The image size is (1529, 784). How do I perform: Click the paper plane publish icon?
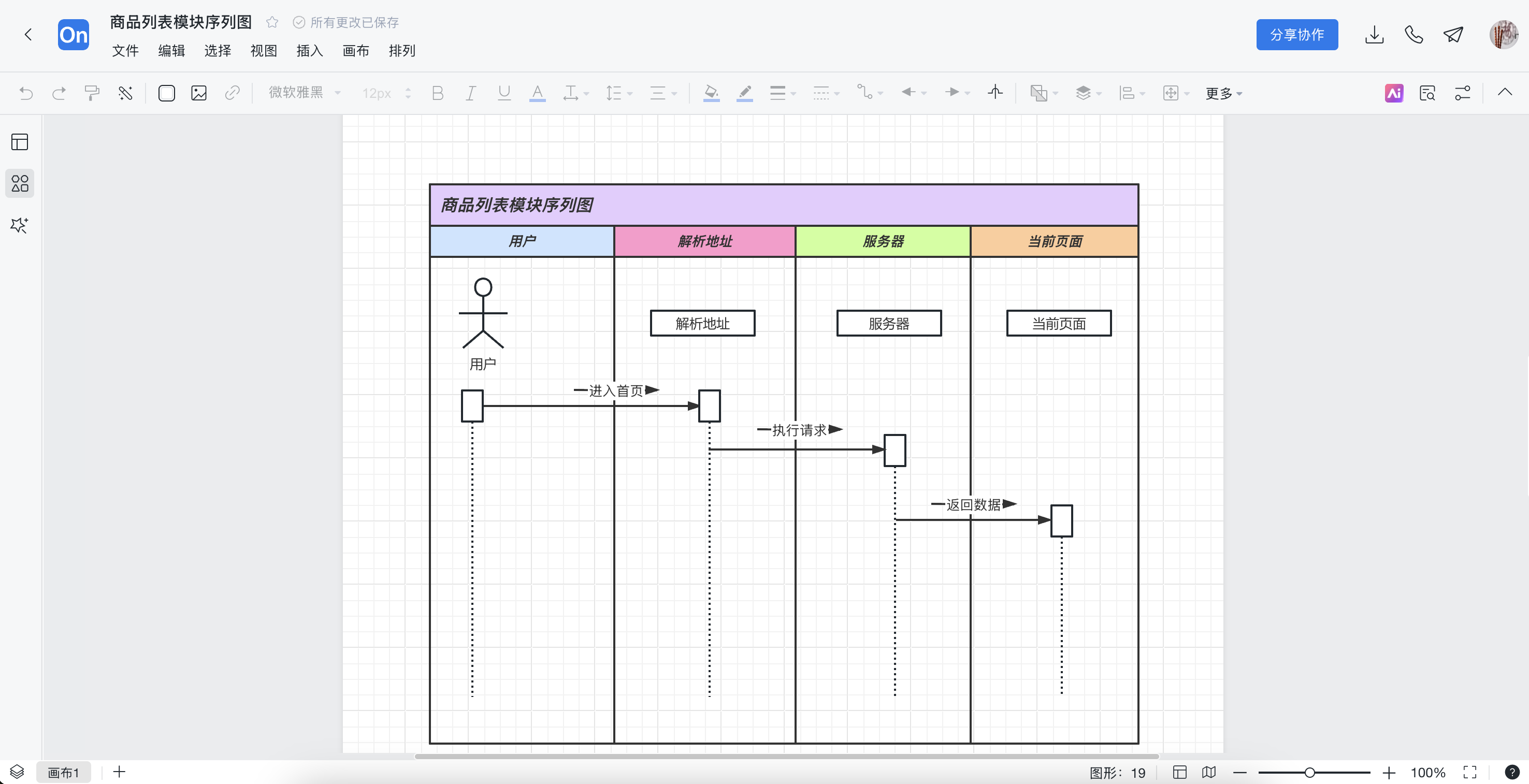1453,34
